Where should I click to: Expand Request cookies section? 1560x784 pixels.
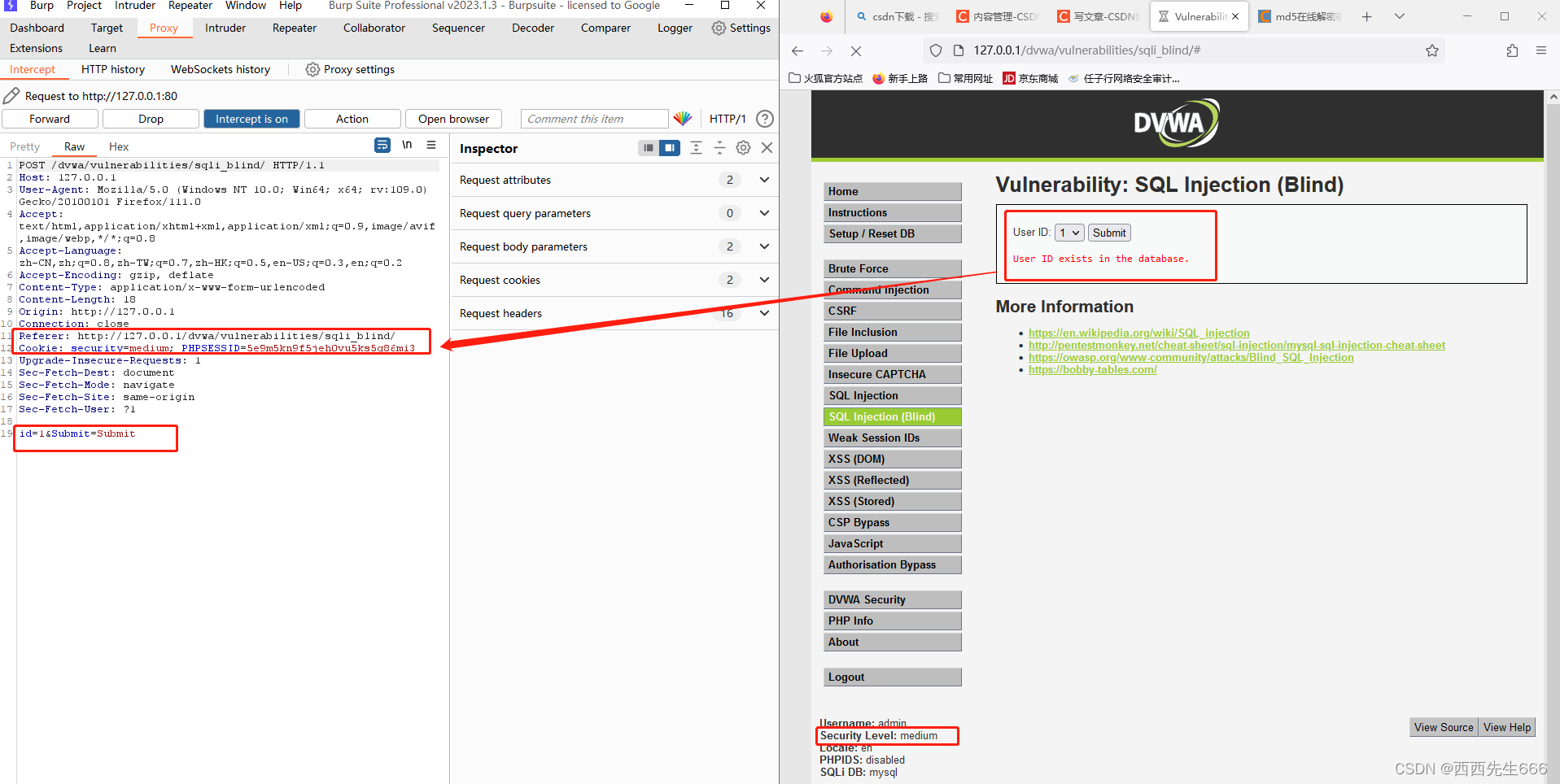tap(764, 280)
